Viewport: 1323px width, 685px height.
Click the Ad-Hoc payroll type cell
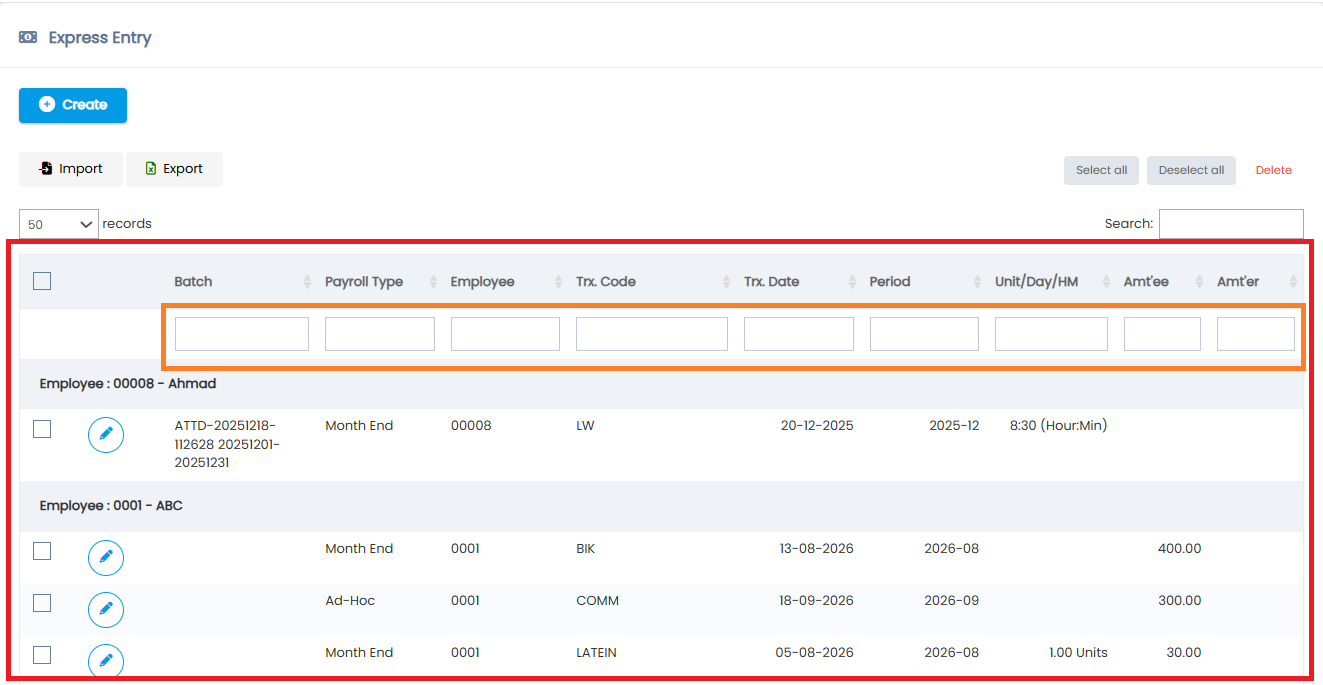(350, 601)
